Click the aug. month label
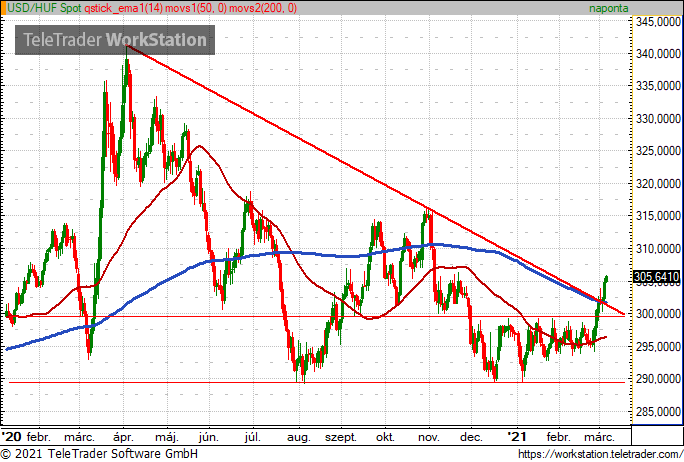 [299, 437]
